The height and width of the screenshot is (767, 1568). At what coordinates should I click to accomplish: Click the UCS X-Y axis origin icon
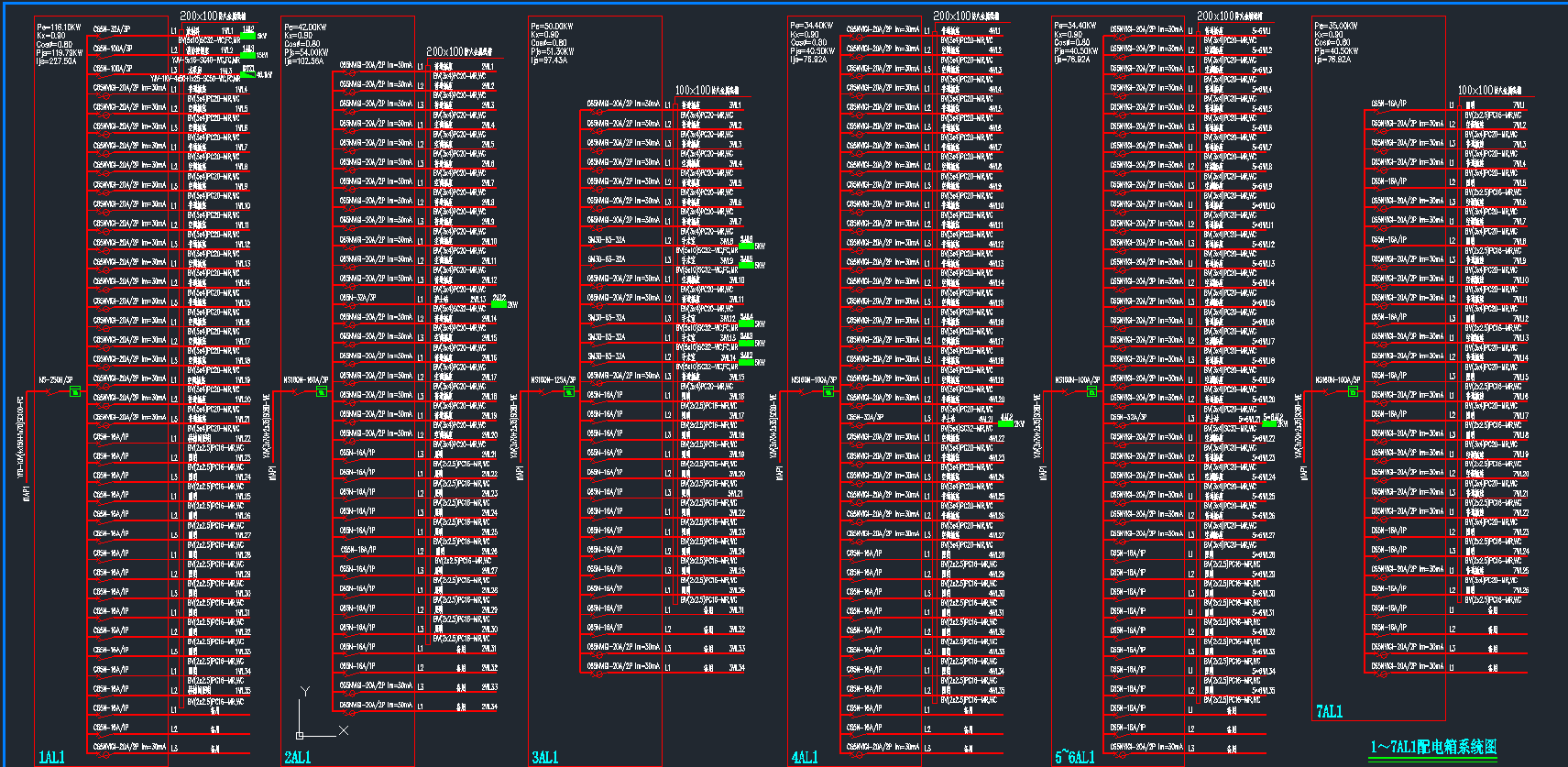[x=300, y=734]
